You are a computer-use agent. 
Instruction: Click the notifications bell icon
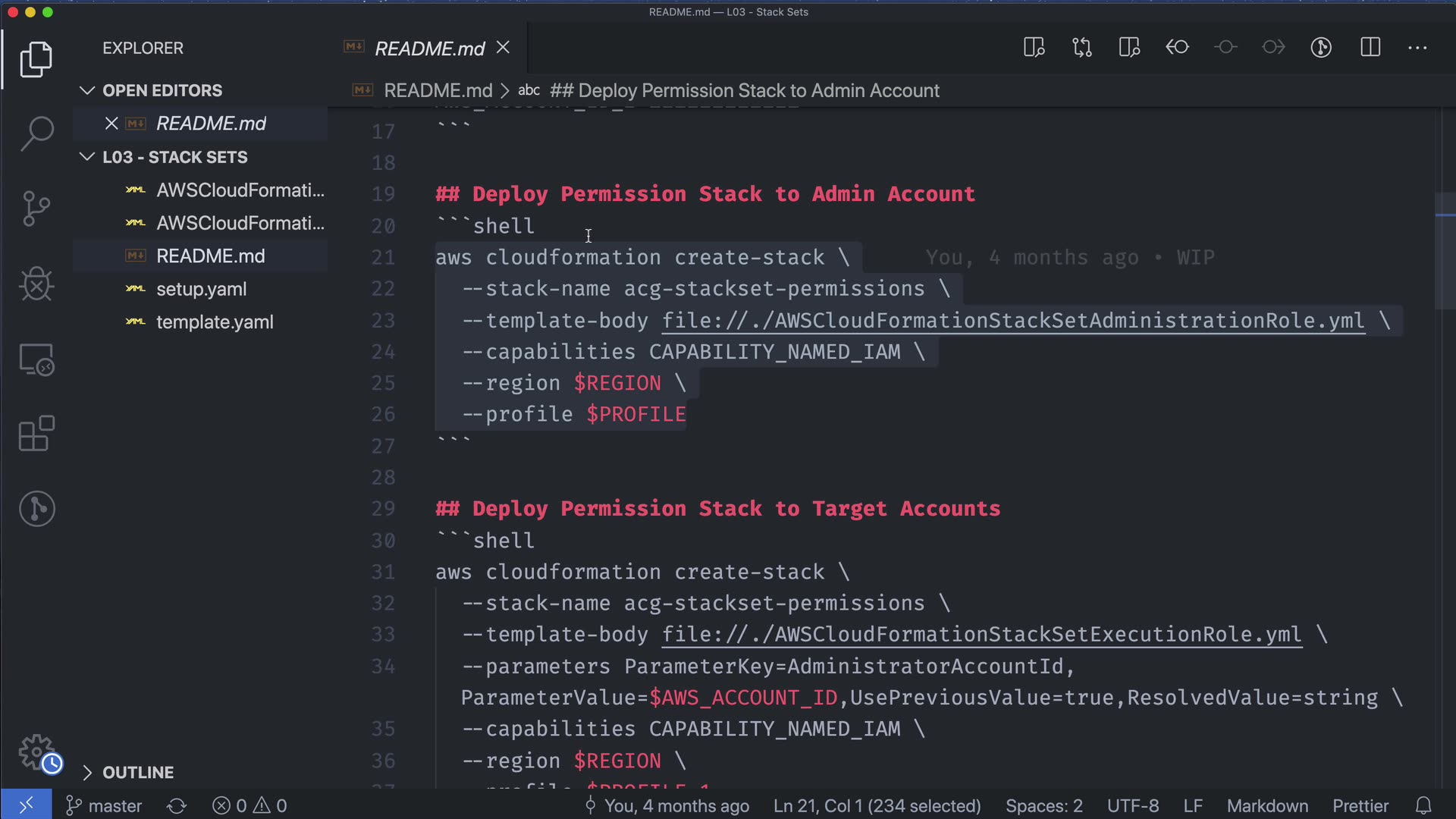point(1423,805)
